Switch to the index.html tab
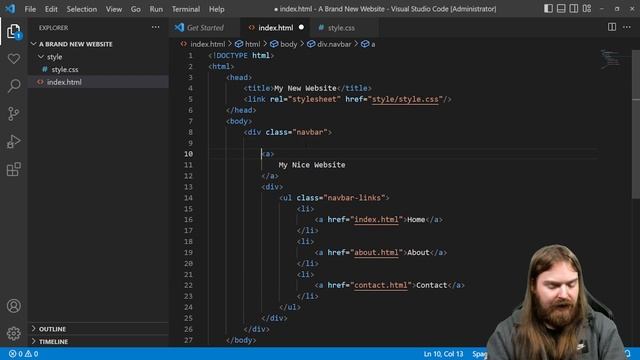 click(275, 28)
